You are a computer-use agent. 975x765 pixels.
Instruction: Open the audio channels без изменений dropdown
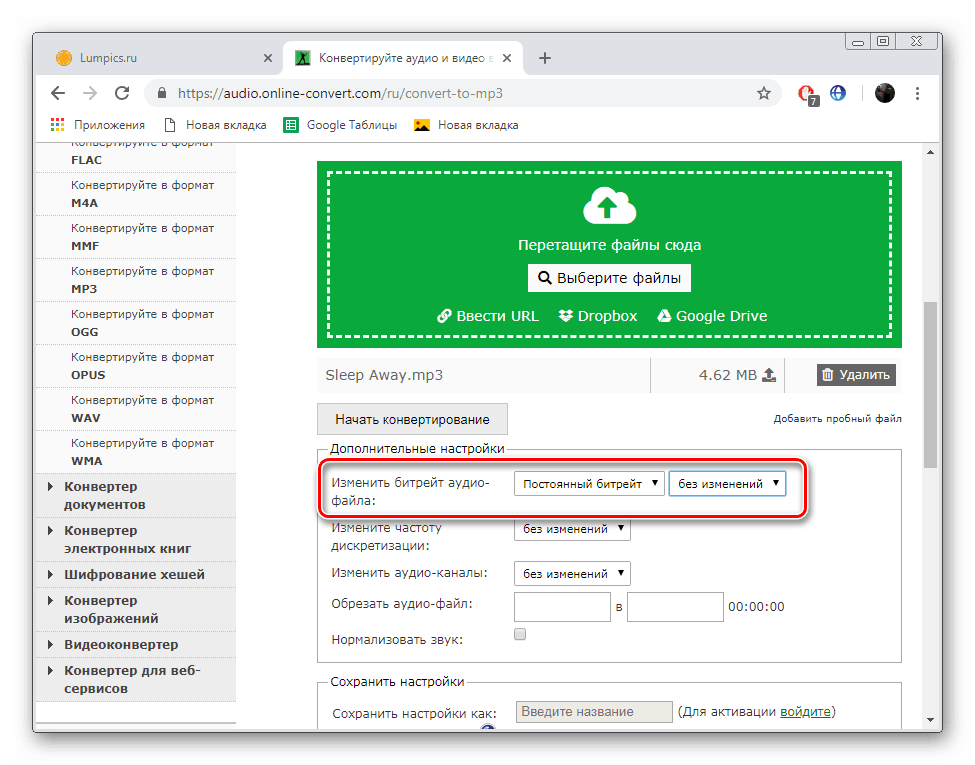click(x=572, y=573)
